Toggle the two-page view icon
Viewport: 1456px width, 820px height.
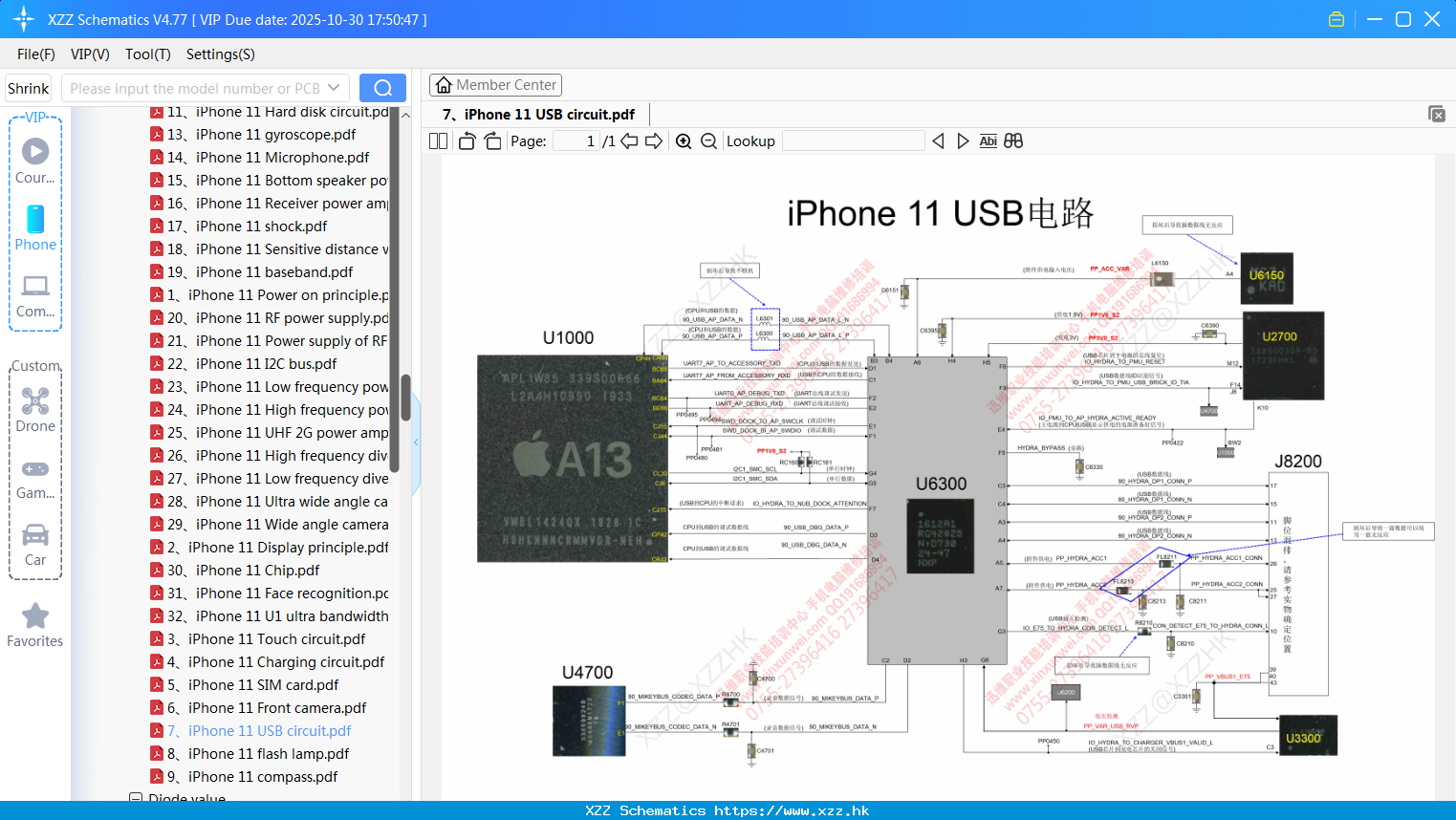tap(439, 141)
